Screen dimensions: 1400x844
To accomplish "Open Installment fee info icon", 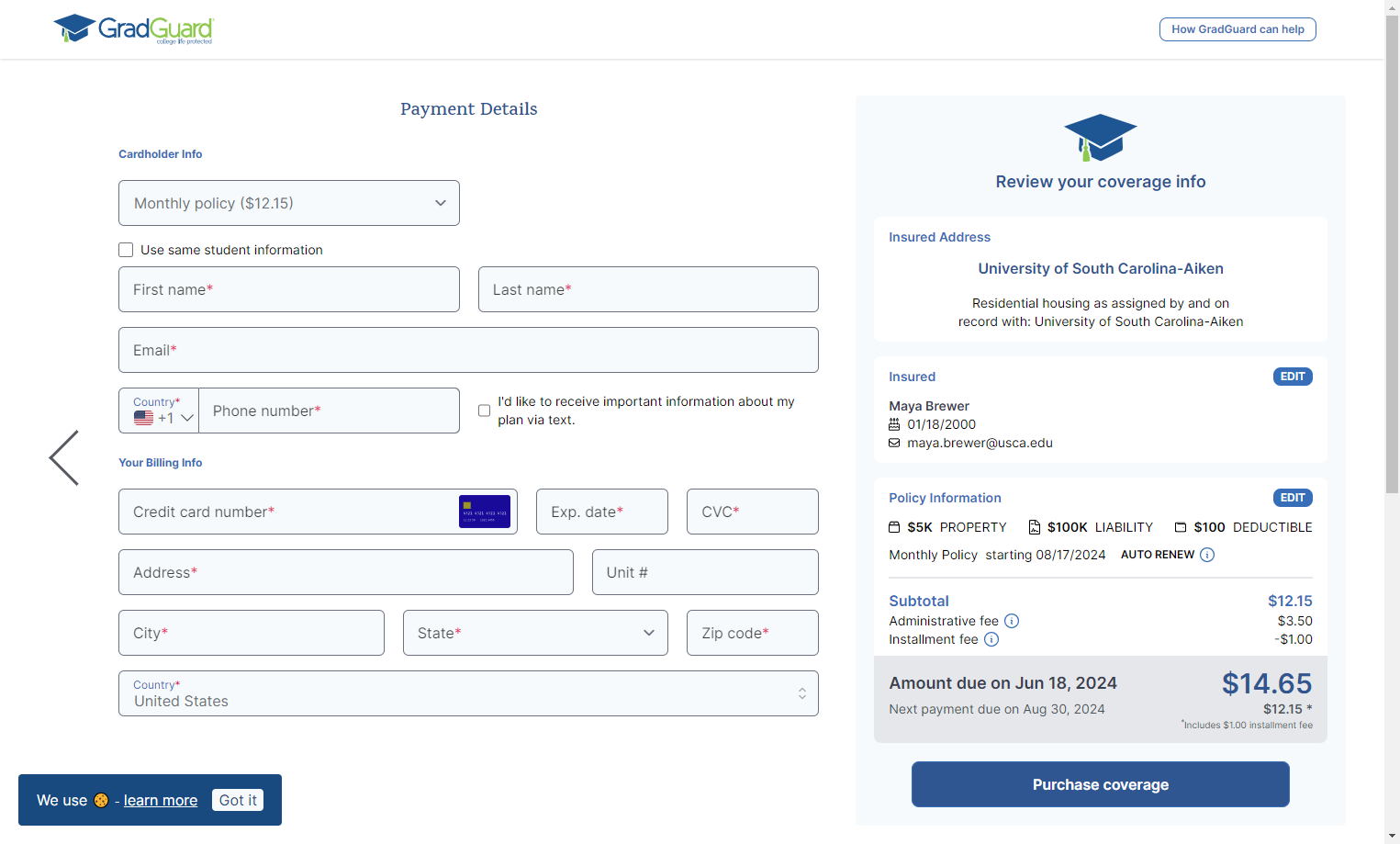I will (x=991, y=639).
